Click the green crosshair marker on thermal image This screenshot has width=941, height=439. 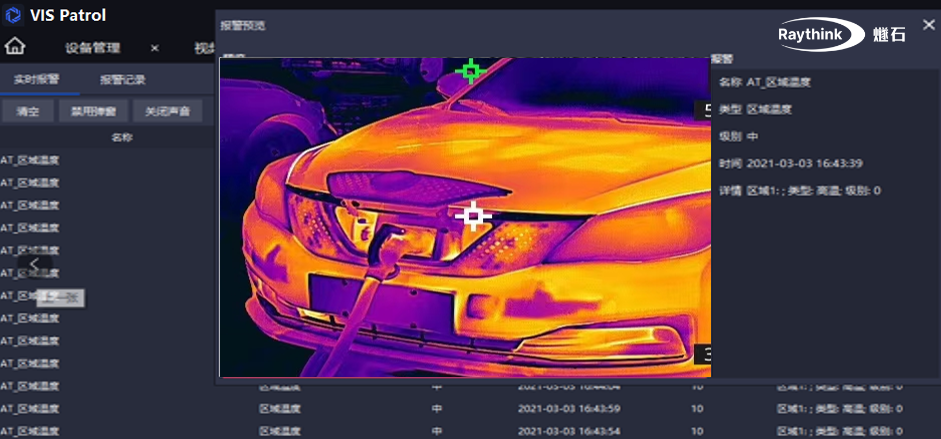point(469,71)
